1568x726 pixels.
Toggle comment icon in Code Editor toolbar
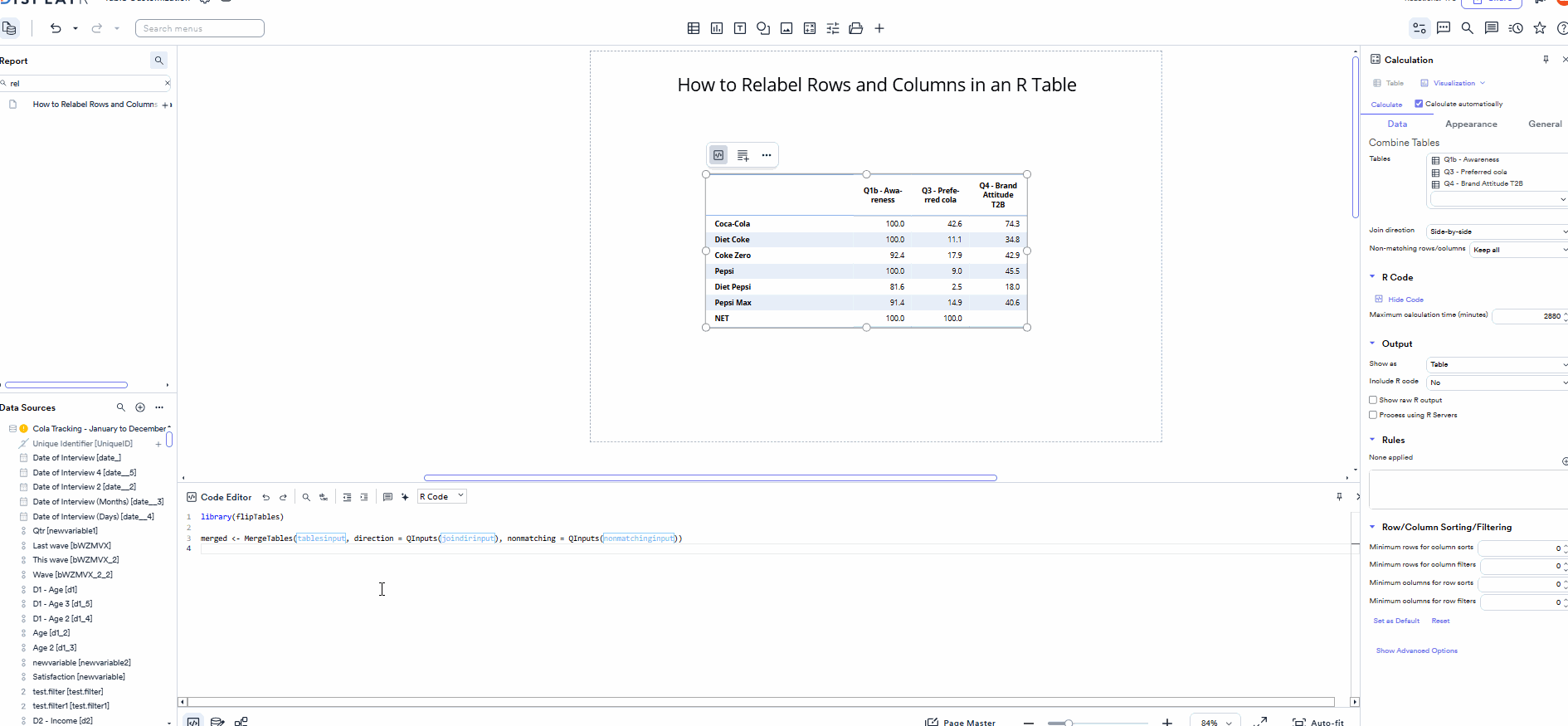tap(387, 497)
